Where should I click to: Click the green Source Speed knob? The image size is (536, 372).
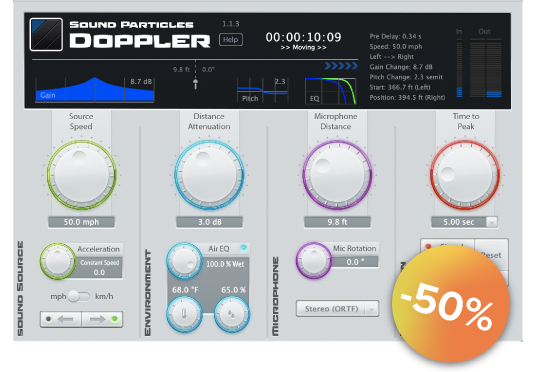pyautogui.click(x=82, y=175)
